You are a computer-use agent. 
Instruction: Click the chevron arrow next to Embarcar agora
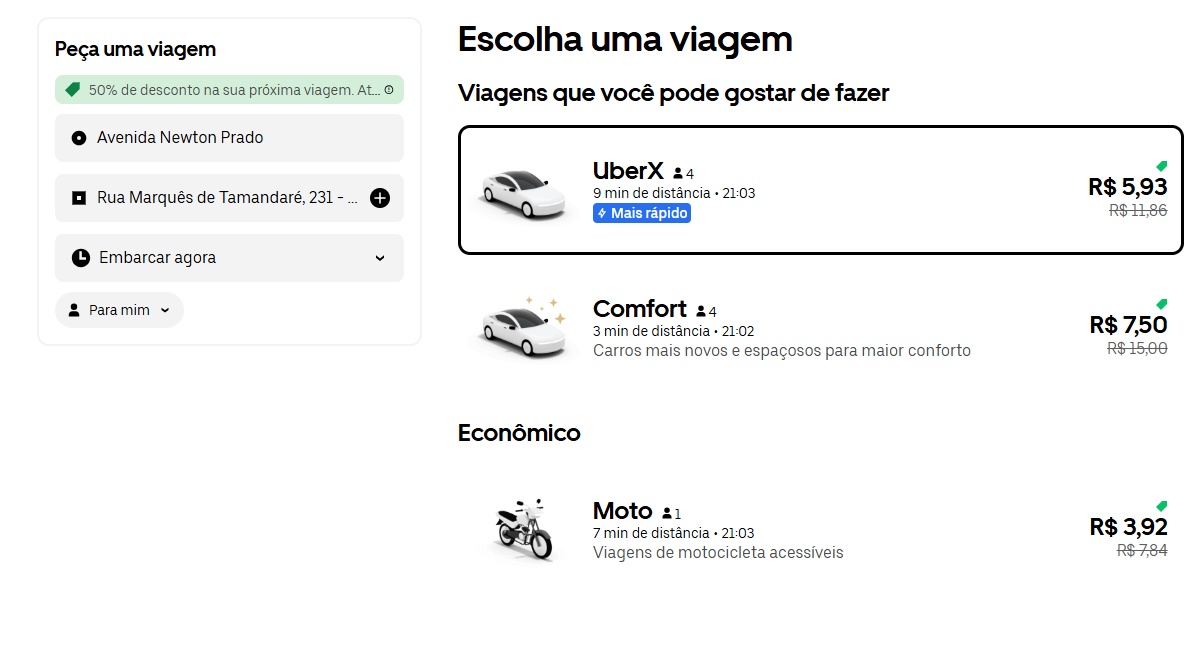(380, 258)
